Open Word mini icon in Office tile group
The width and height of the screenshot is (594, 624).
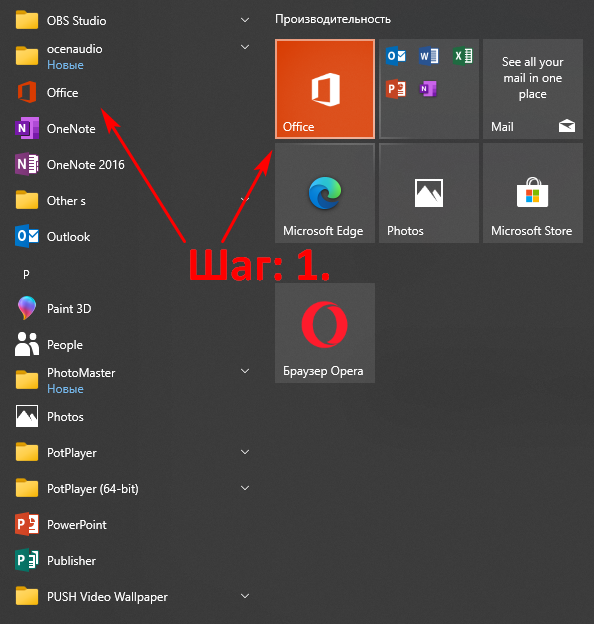point(429,56)
